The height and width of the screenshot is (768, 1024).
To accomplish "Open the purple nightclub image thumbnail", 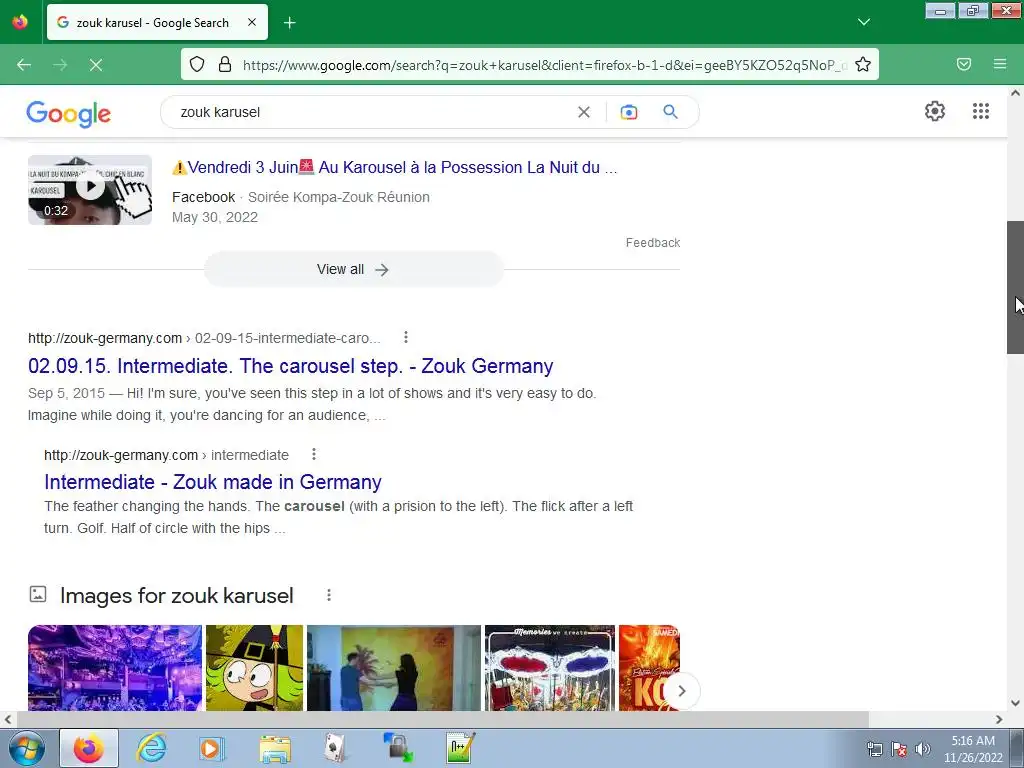I will coord(115,667).
